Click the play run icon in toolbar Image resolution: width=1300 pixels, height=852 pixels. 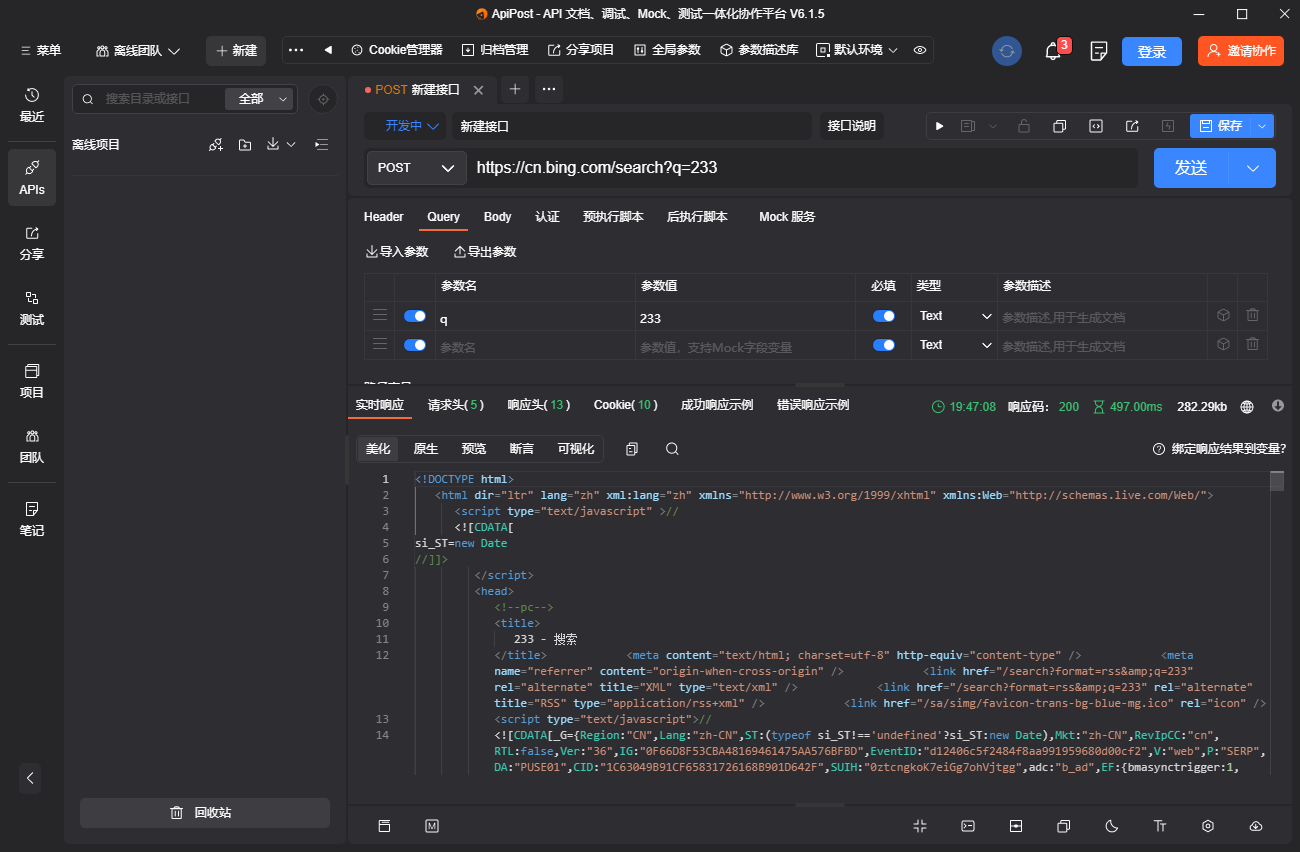[x=939, y=126]
